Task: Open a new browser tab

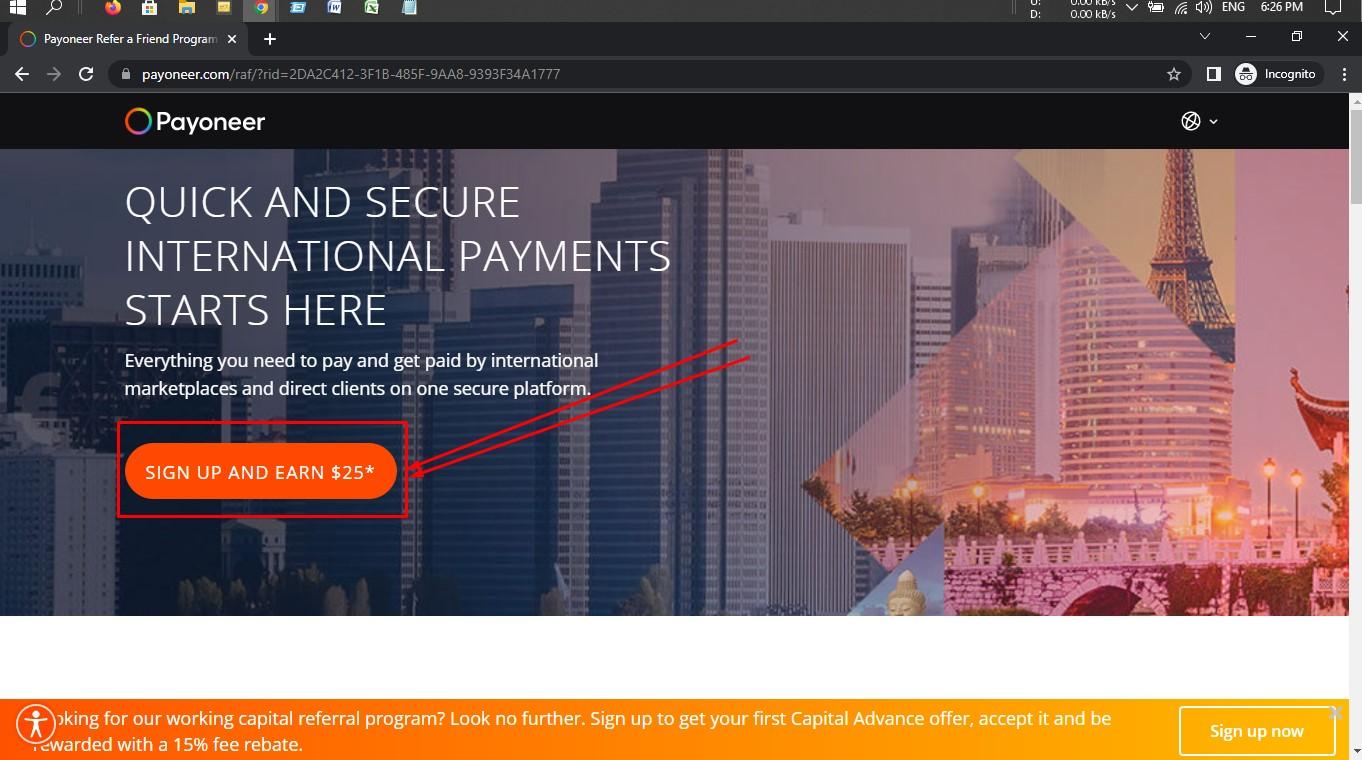Action: [269, 39]
